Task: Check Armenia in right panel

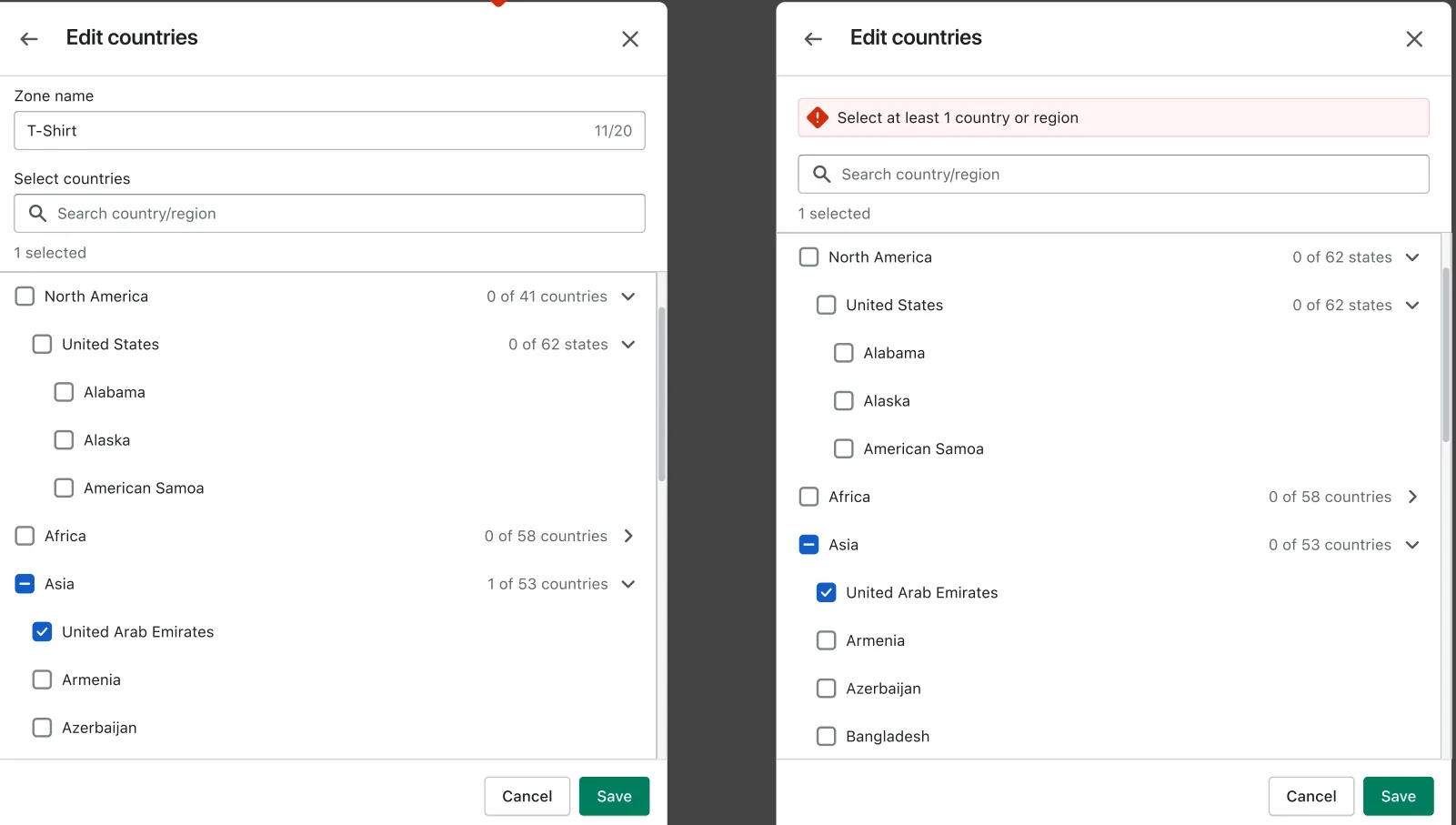Action: click(x=826, y=640)
